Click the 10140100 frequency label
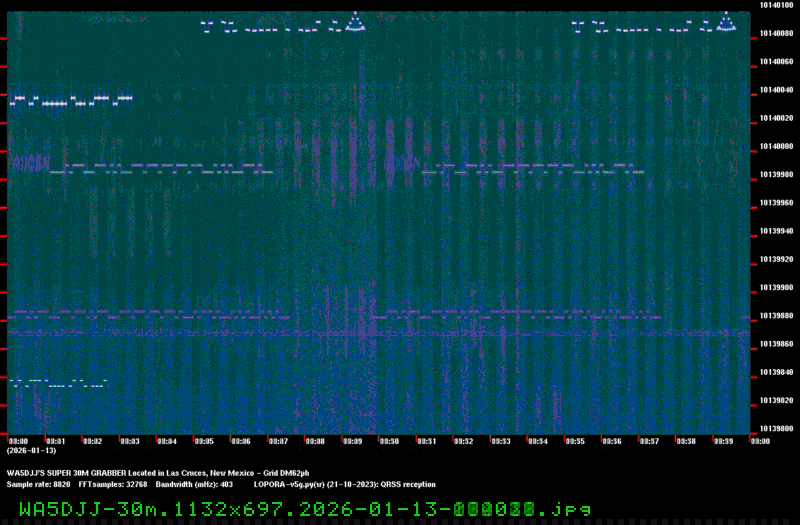The height and width of the screenshot is (525, 800). [x=777, y=5]
